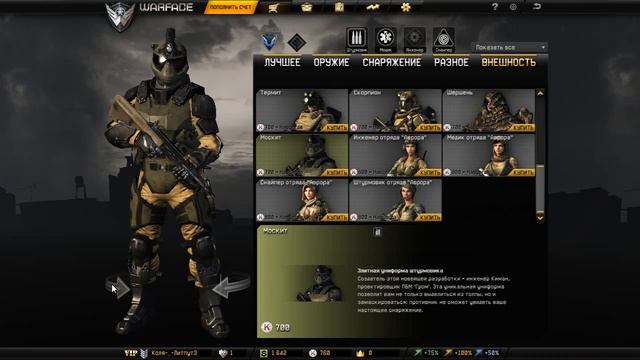
Task: Buy the Термит skin with КУПИТЬ
Action: (x=336, y=128)
